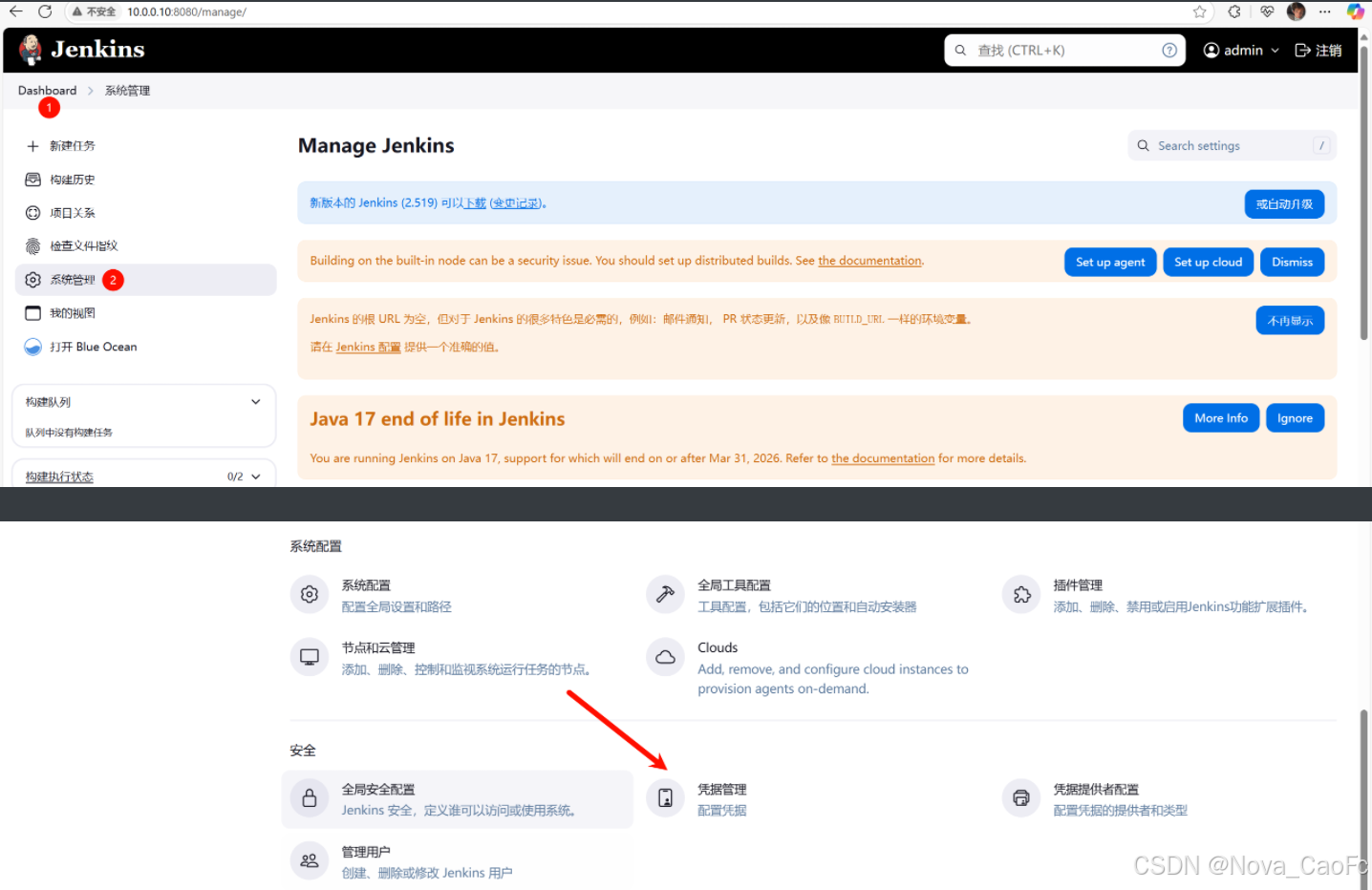Click the fingerprint icon for 检查文件指纹

32,246
